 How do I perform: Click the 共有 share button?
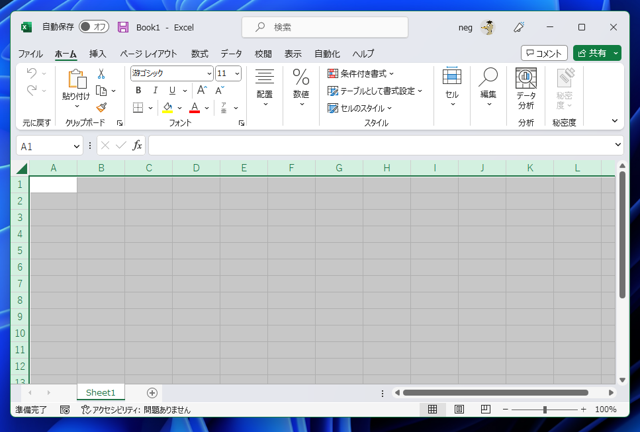coord(592,53)
